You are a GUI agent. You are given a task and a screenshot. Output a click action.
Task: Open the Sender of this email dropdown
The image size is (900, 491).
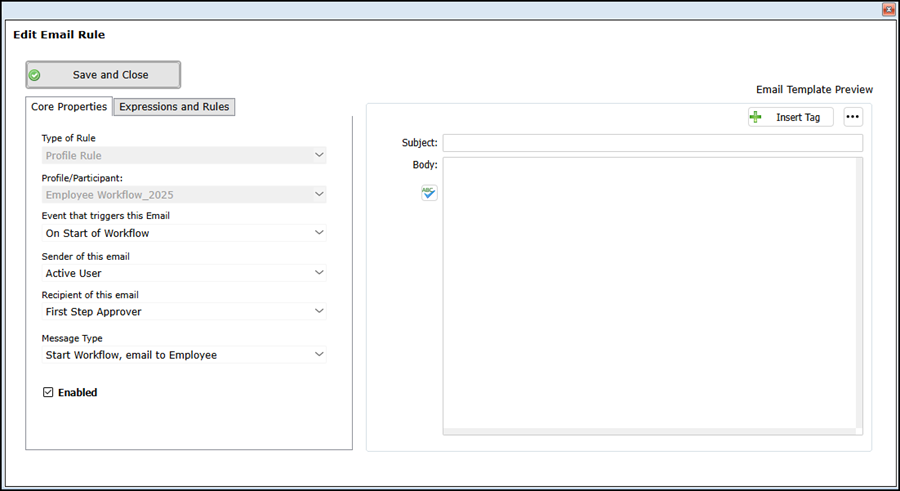pyautogui.click(x=185, y=272)
